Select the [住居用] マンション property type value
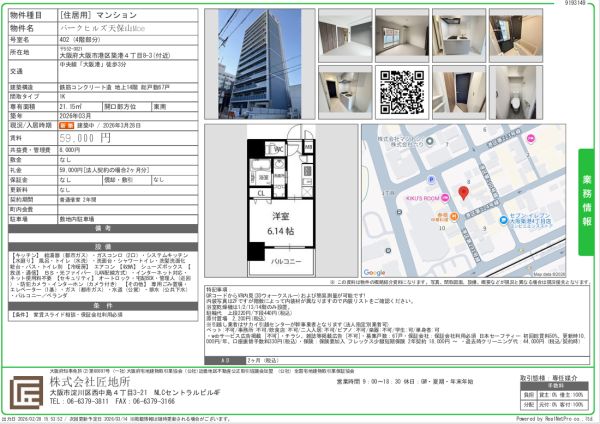The width and height of the screenshot is (600, 424). 98,15
